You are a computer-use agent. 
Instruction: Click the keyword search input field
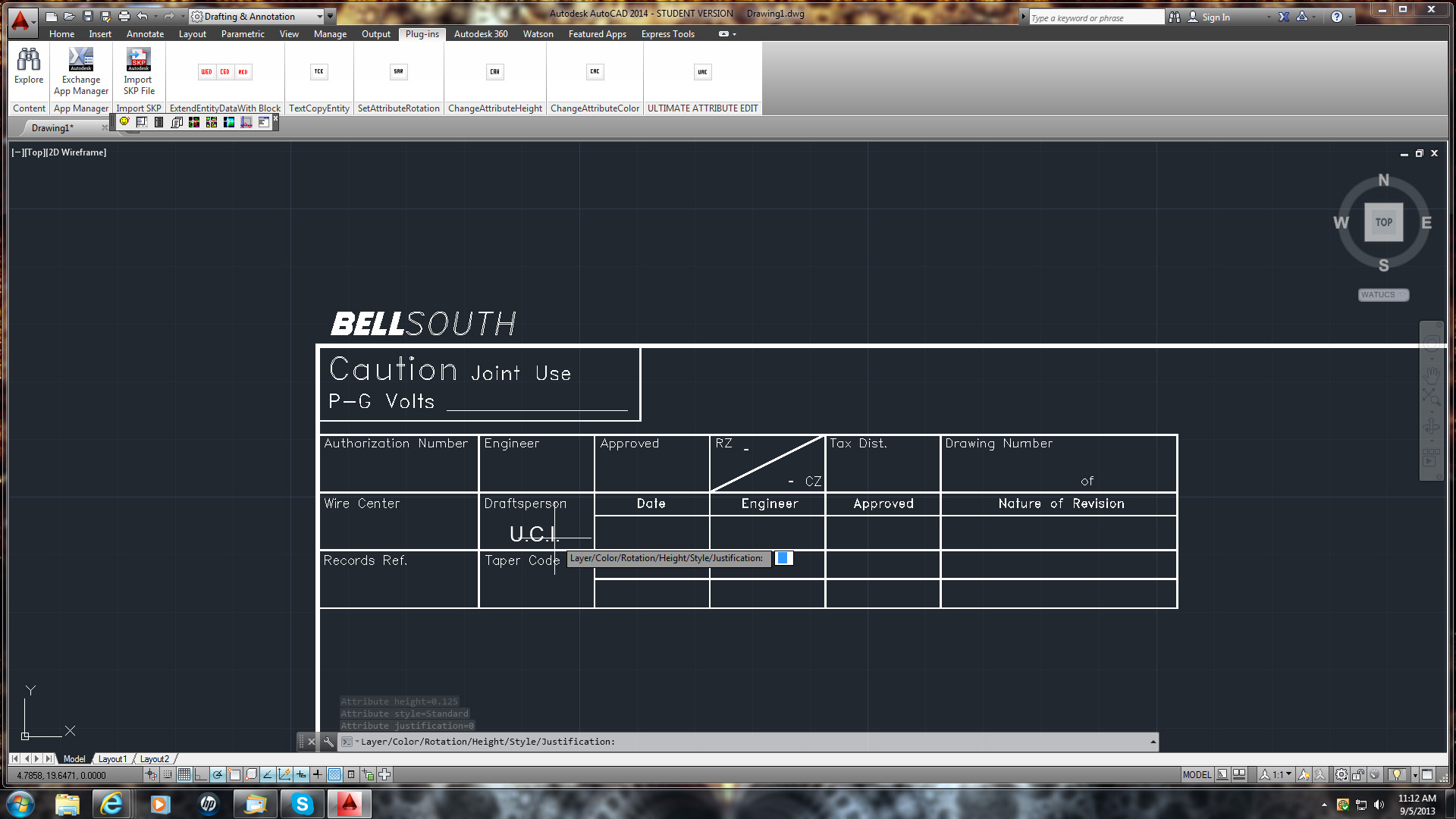1095,17
